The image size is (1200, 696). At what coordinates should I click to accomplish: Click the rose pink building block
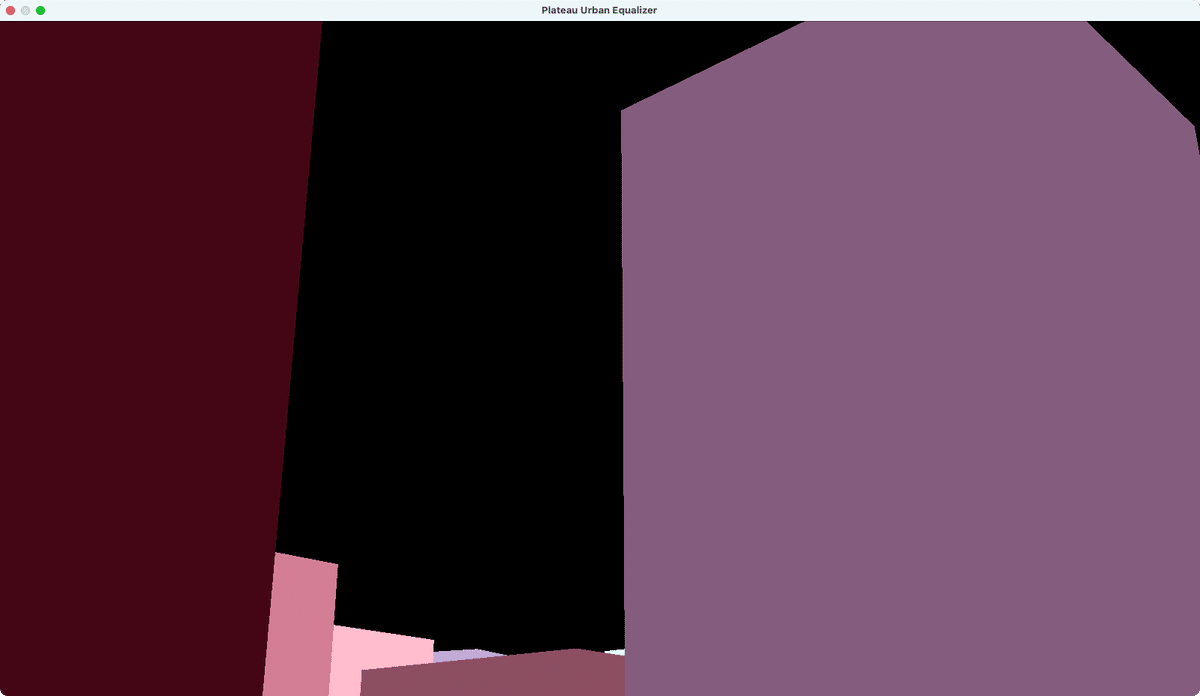pyautogui.click(x=302, y=625)
